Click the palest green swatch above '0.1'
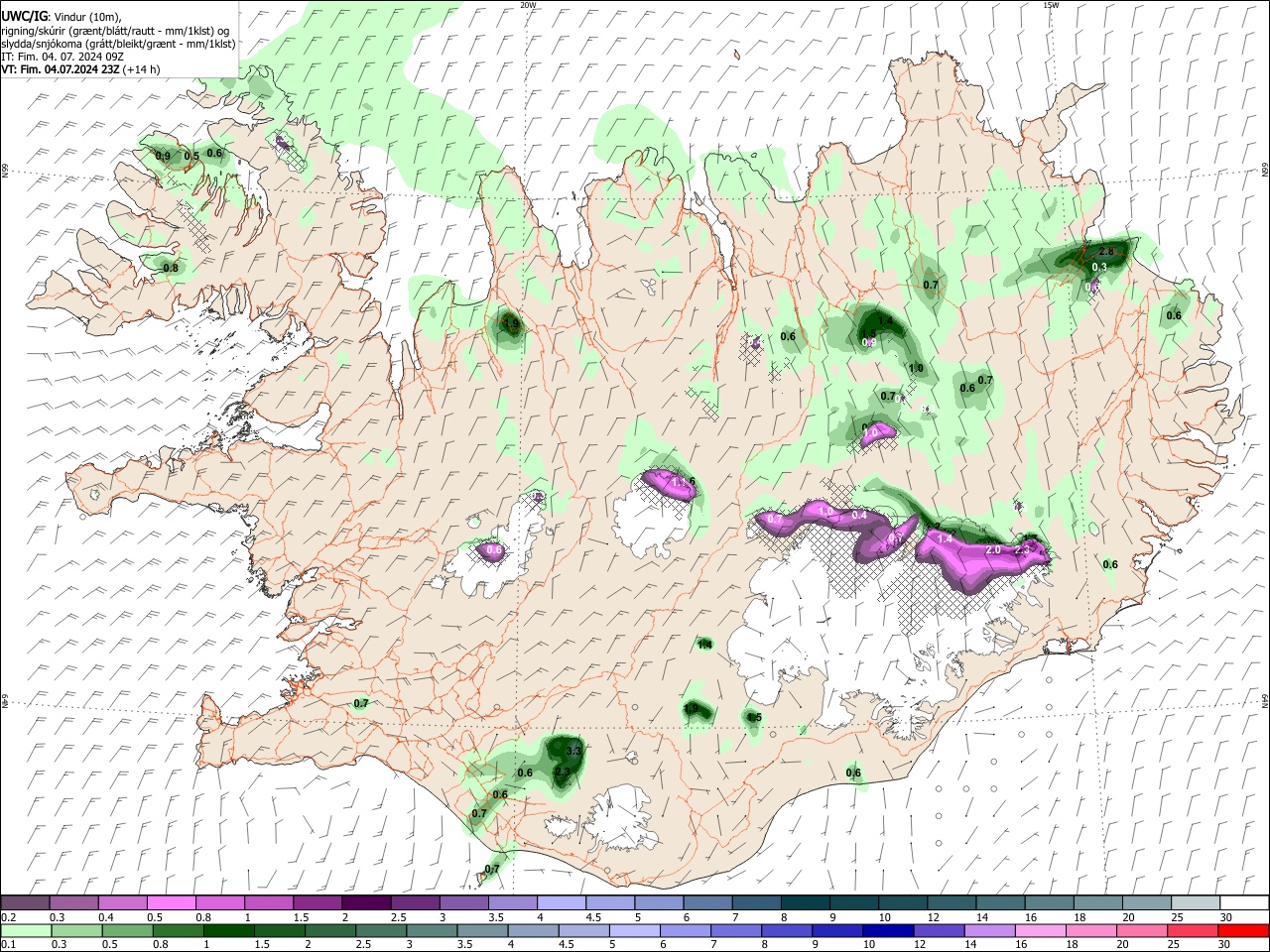The height and width of the screenshot is (952, 1270). pyautogui.click(x=26, y=930)
